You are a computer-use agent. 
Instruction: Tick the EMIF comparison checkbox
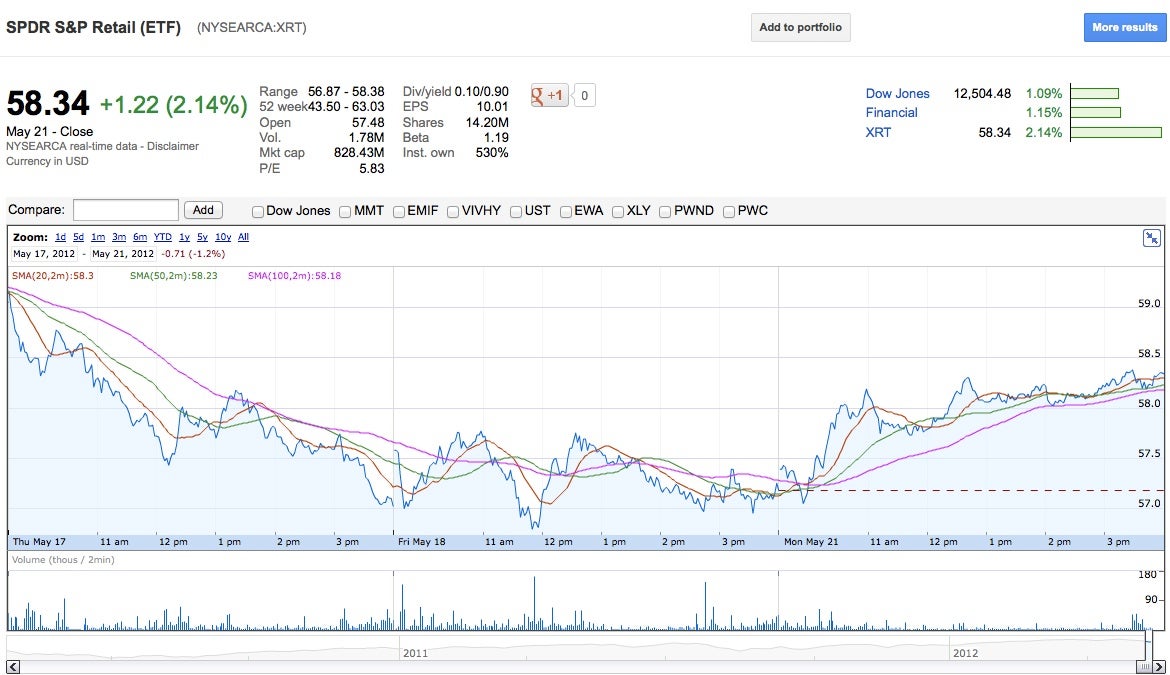click(398, 212)
